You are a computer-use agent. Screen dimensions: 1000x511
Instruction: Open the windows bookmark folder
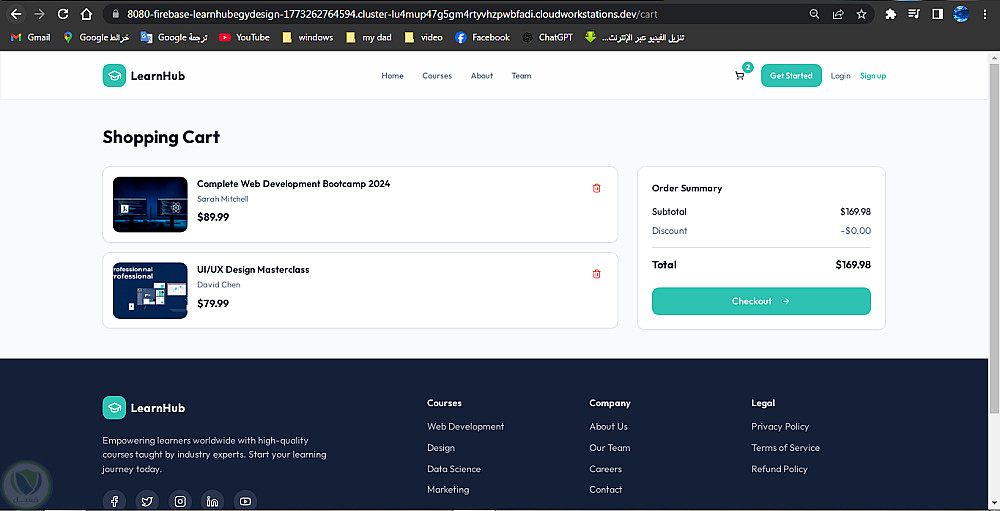pos(308,38)
